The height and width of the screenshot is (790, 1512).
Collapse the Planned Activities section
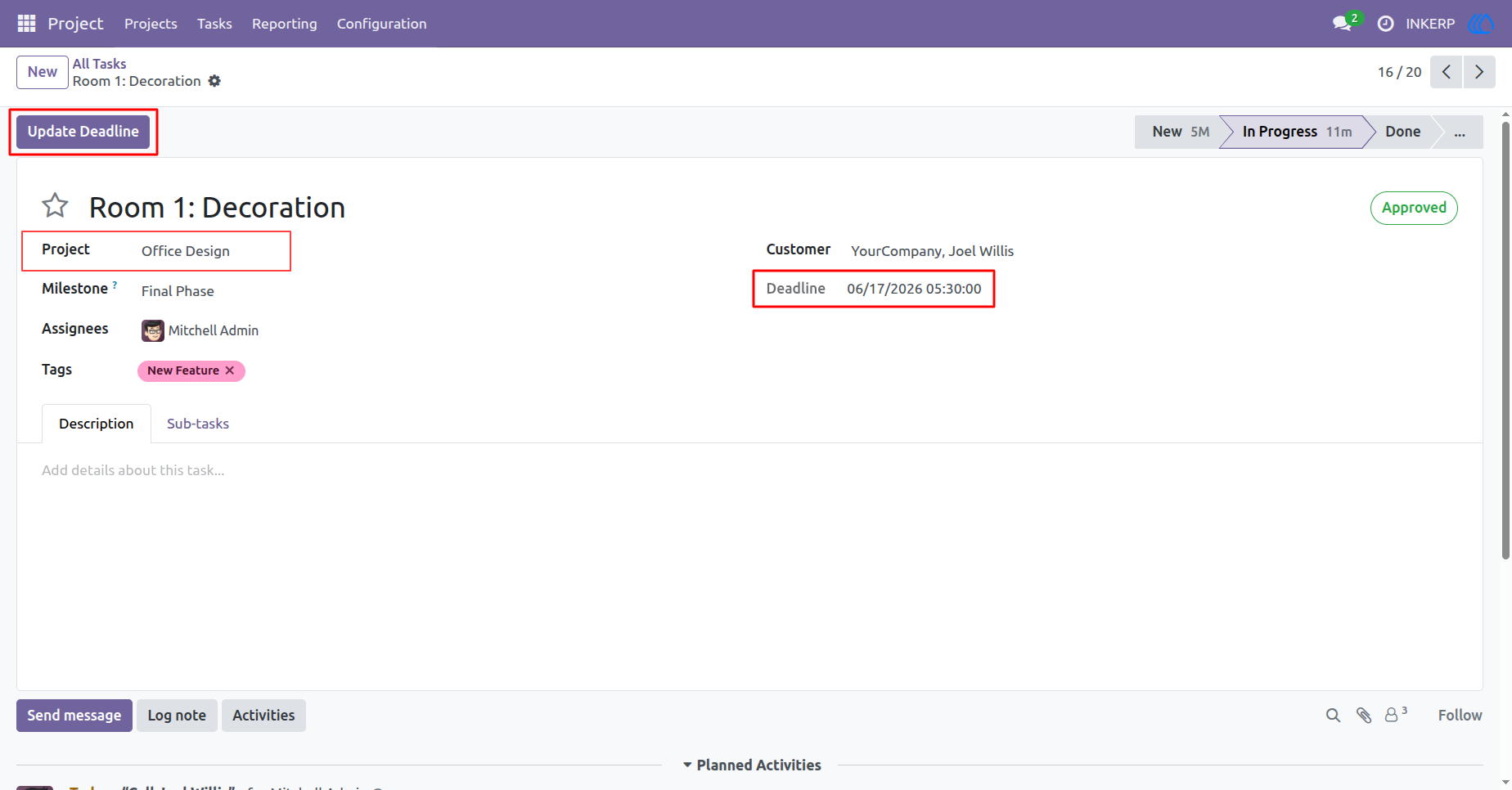tap(752, 765)
